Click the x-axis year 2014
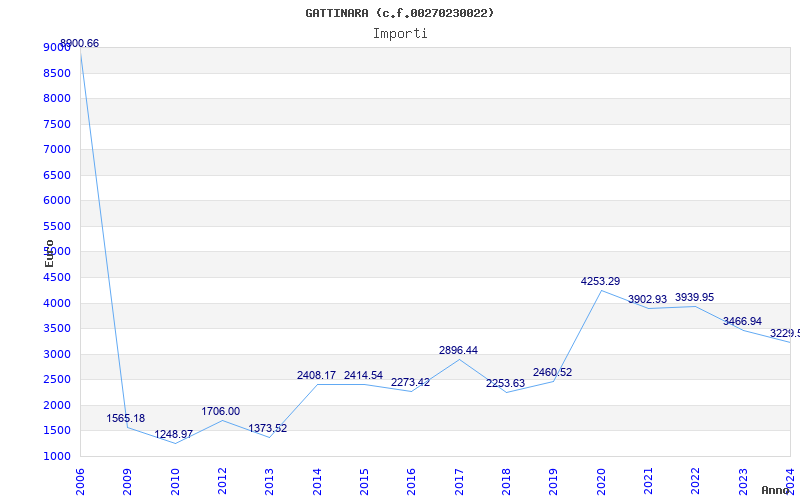 pyautogui.click(x=317, y=482)
